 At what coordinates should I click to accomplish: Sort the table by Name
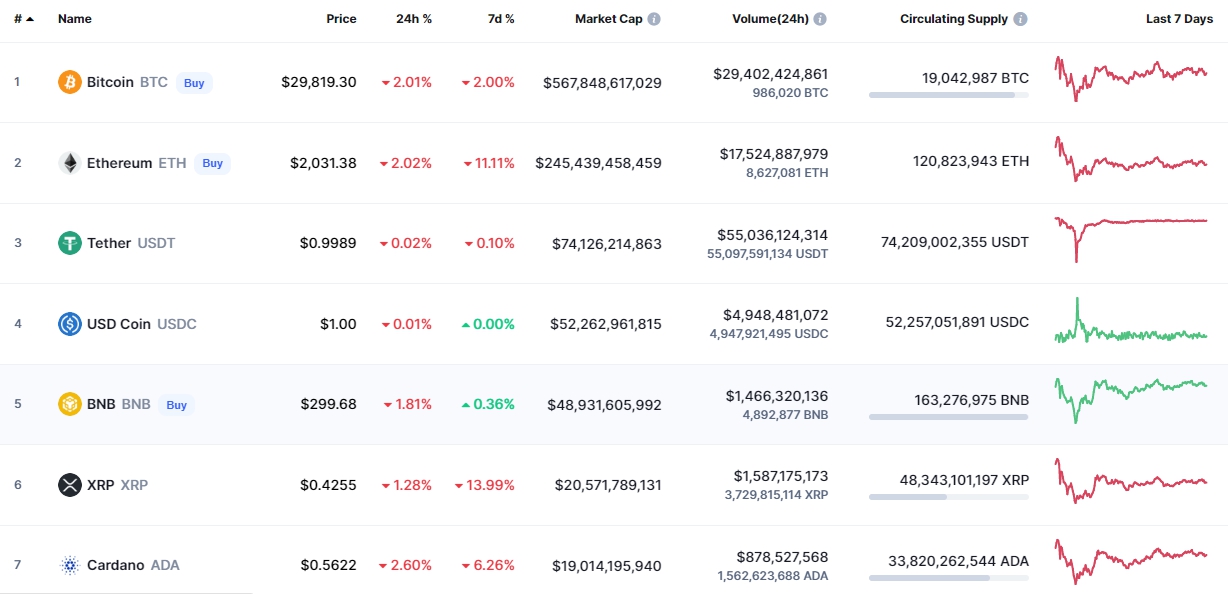pos(75,19)
